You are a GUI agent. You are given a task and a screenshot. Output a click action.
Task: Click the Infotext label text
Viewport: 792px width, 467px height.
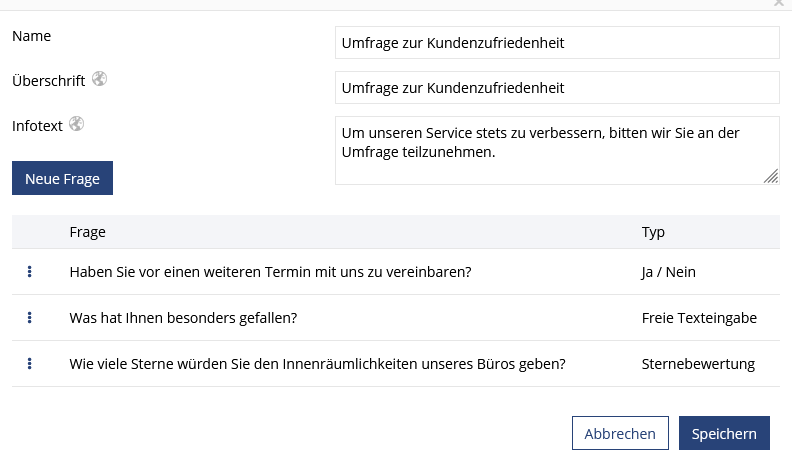pos(37,126)
